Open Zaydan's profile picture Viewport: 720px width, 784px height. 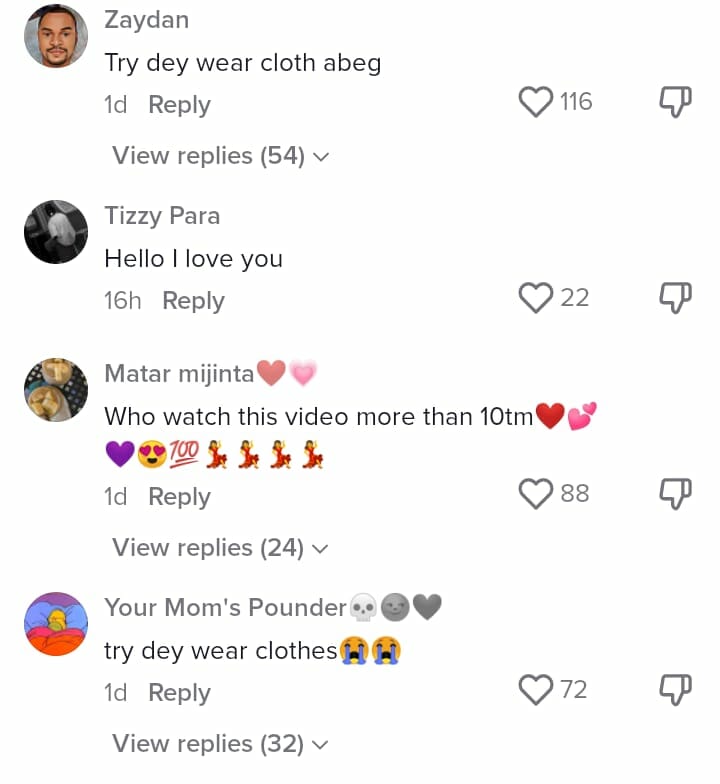pos(56,36)
